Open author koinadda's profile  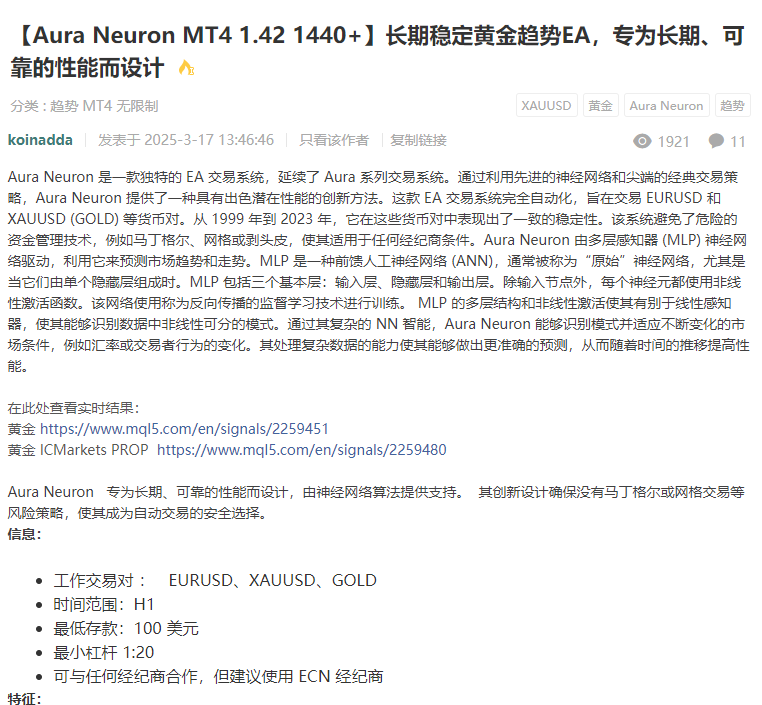point(40,140)
